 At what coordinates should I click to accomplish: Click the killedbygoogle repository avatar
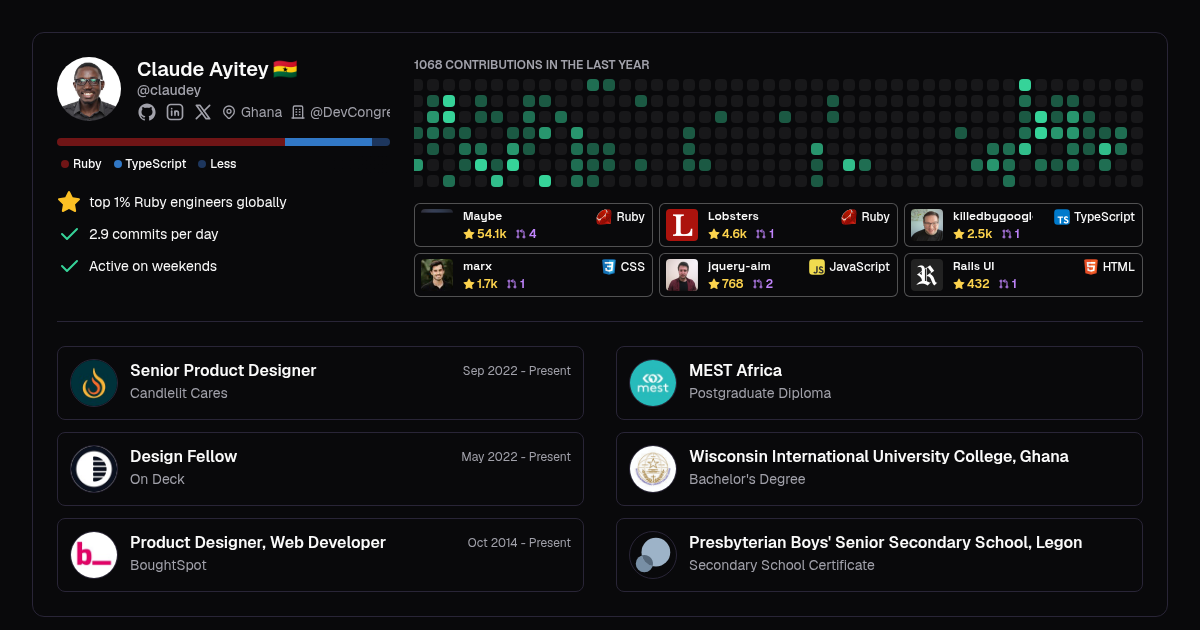click(x=927, y=225)
